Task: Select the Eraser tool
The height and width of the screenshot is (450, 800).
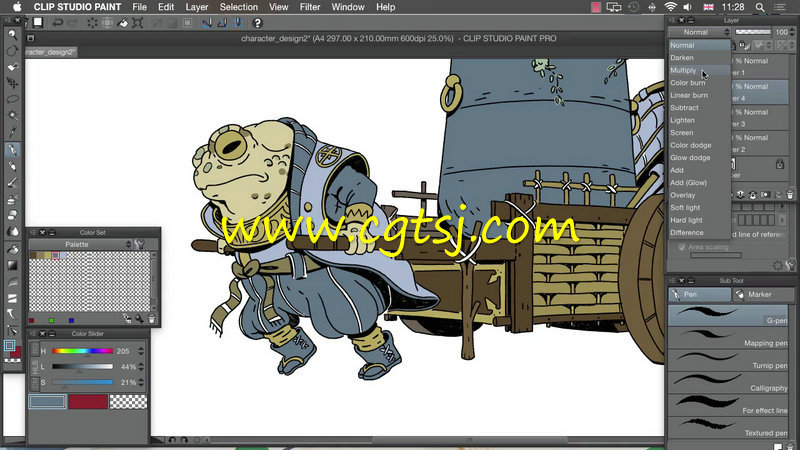Action: click(x=12, y=215)
